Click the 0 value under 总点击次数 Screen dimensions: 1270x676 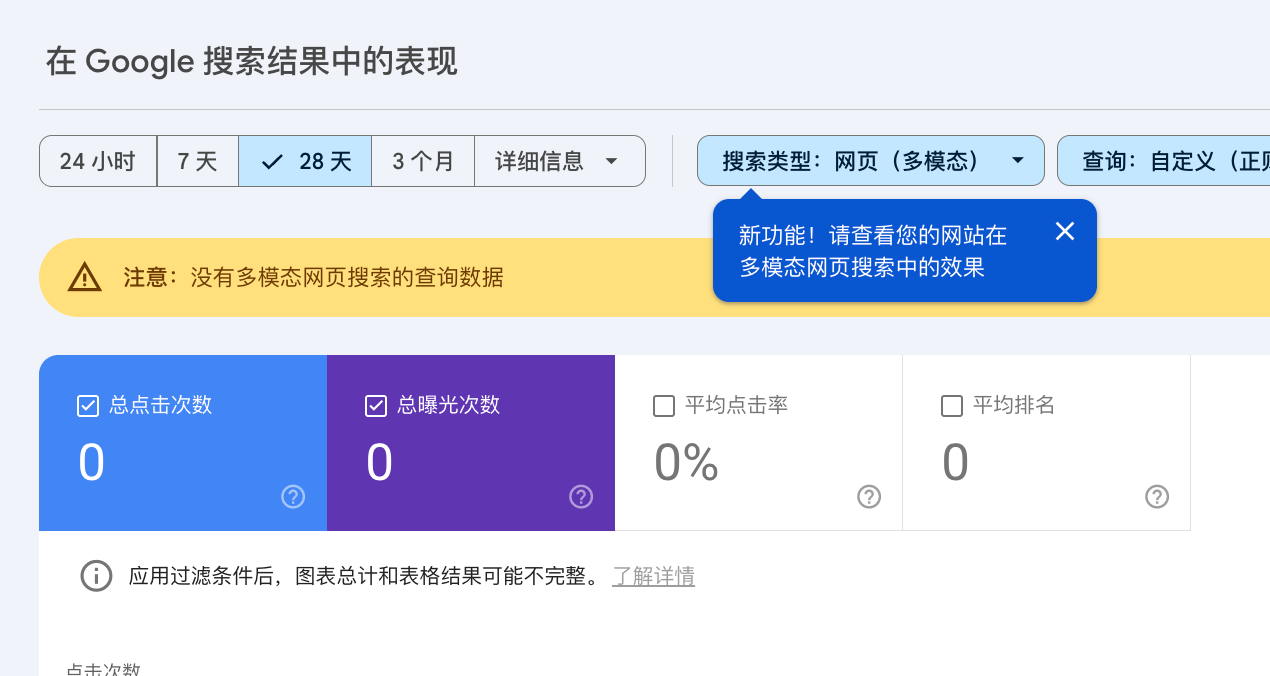click(x=91, y=463)
